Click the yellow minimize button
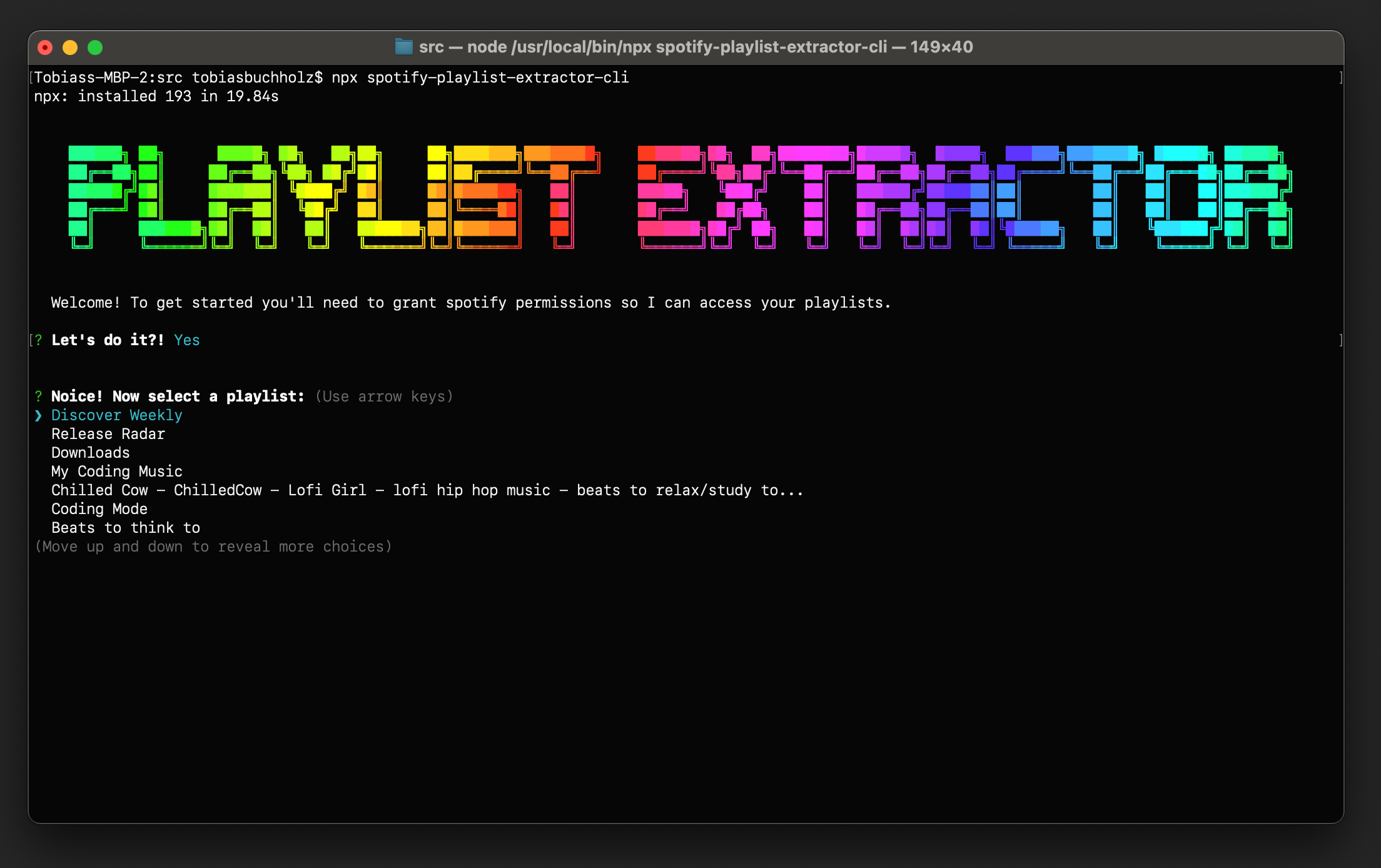Image resolution: width=1381 pixels, height=868 pixels. [69, 47]
